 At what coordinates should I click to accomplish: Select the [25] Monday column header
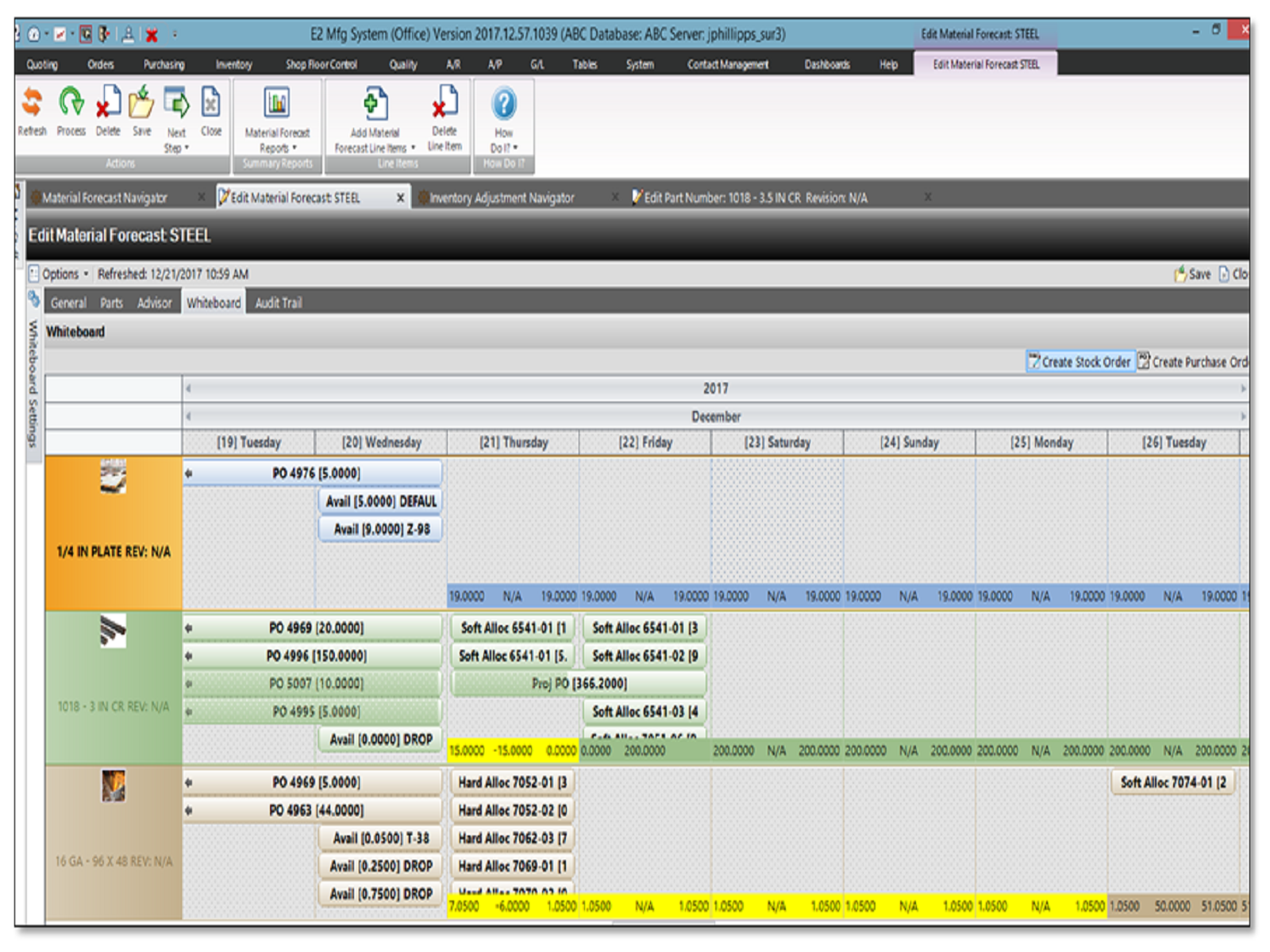1041,442
